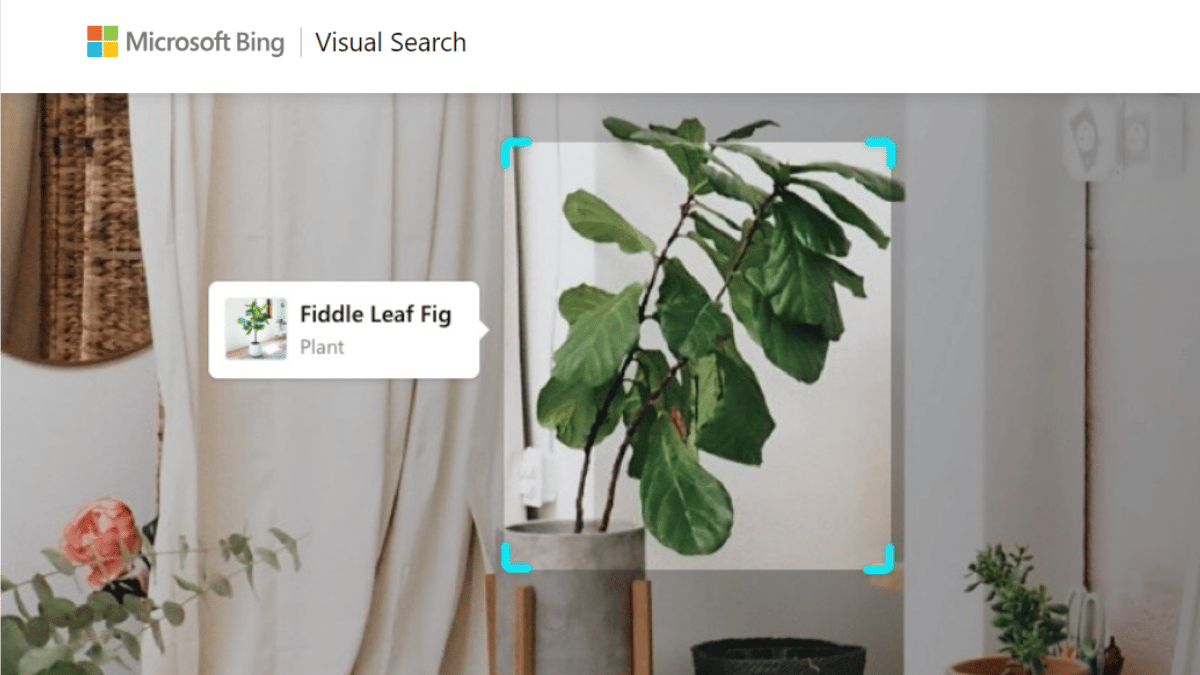Click the Microsoft four-square logo icon
The image size is (1200, 675).
tap(102, 42)
